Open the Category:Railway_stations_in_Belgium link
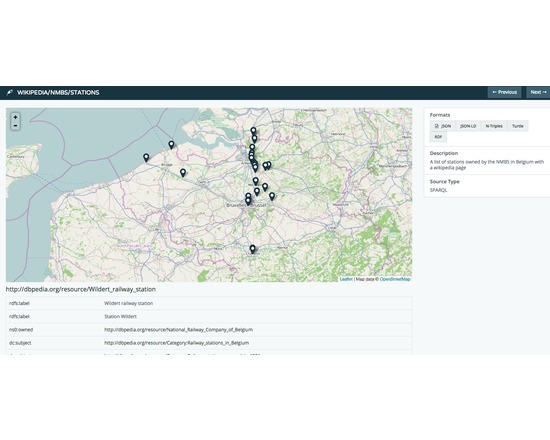550x440 pixels. 176,343
